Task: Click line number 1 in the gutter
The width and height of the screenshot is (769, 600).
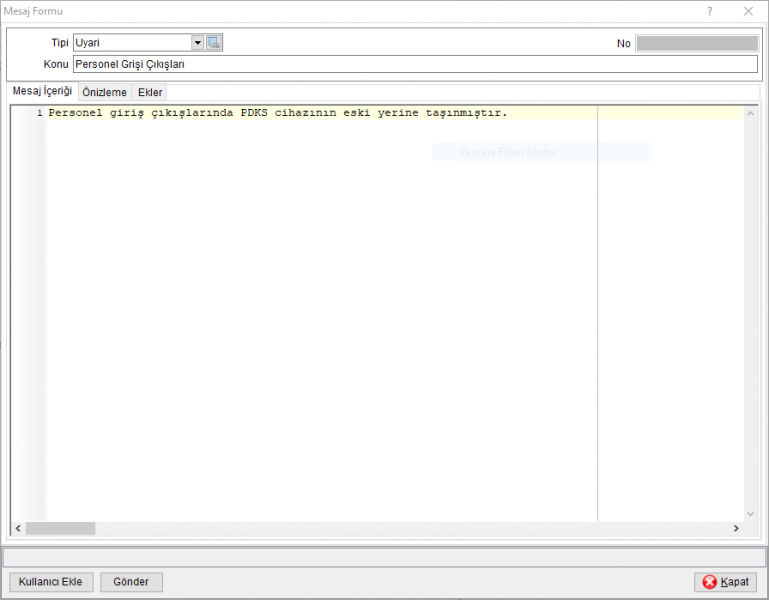Action: click(x=40, y=113)
